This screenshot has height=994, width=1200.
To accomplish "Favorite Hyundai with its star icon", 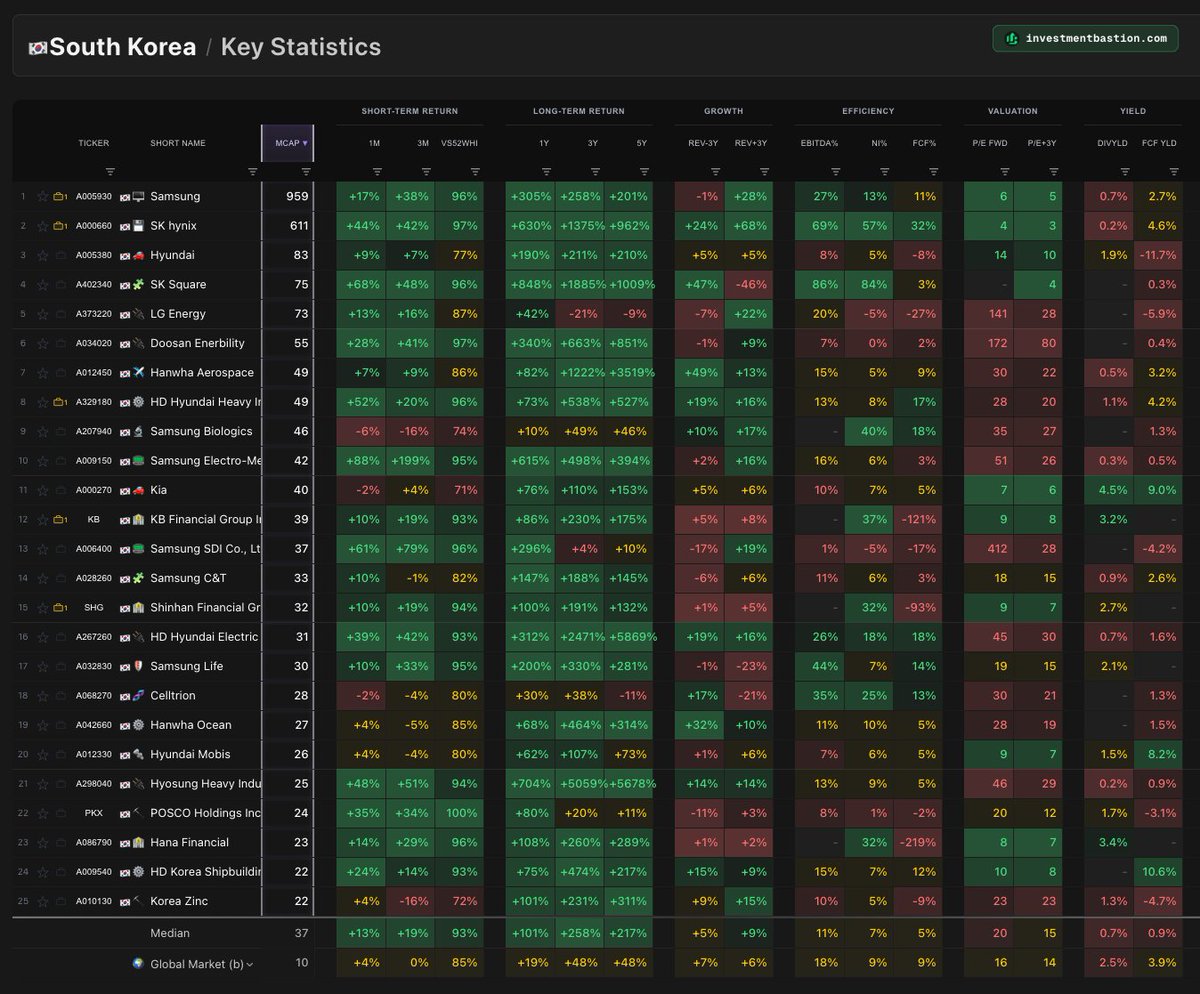I will pyautogui.click(x=43, y=255).
